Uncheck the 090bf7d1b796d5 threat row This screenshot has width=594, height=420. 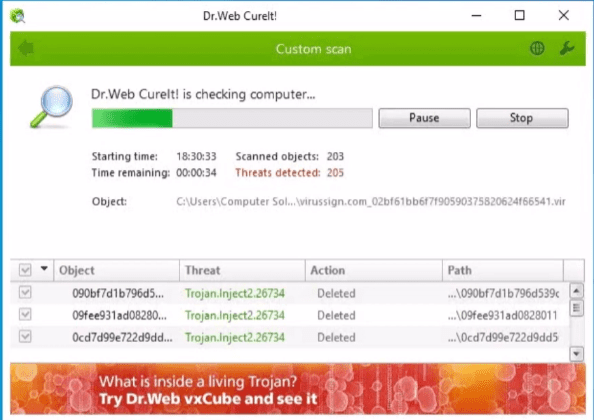(25, 292)
